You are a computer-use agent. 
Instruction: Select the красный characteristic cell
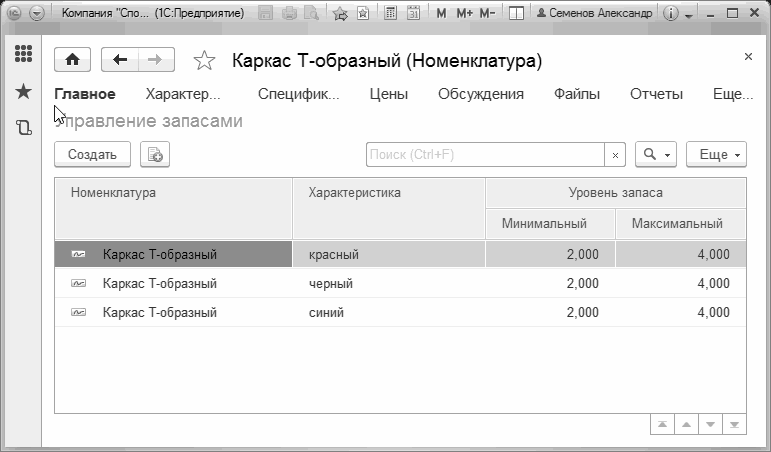[x=389, y=254]
